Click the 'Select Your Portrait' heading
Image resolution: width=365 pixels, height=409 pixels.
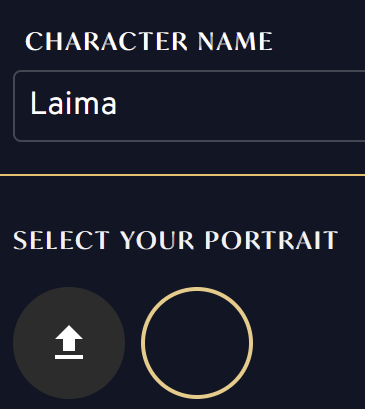click(175, 240)
